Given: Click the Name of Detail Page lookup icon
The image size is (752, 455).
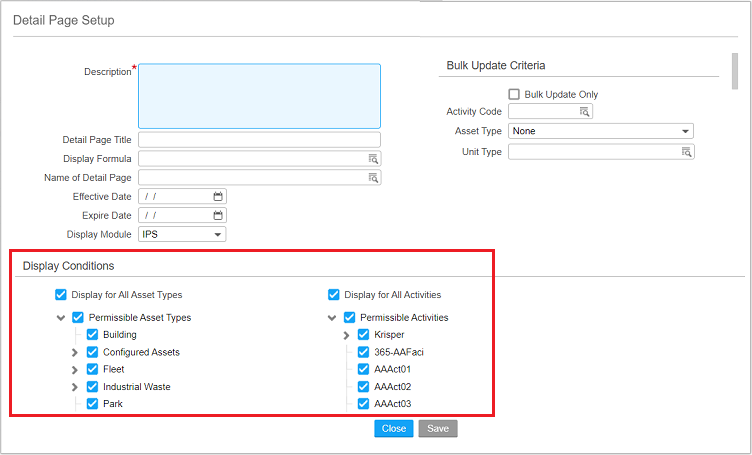Looking at the screenshot, I should click(373, 178).
